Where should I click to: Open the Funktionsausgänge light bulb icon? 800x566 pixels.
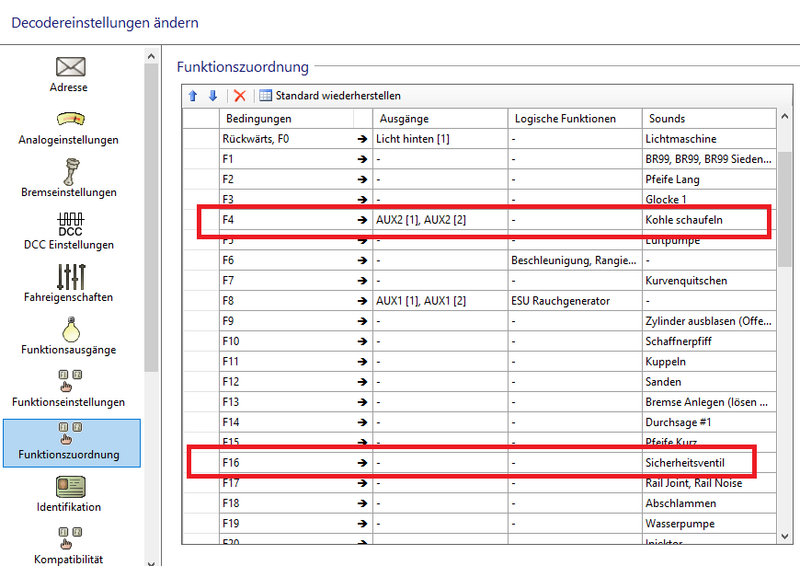[71, 329]
